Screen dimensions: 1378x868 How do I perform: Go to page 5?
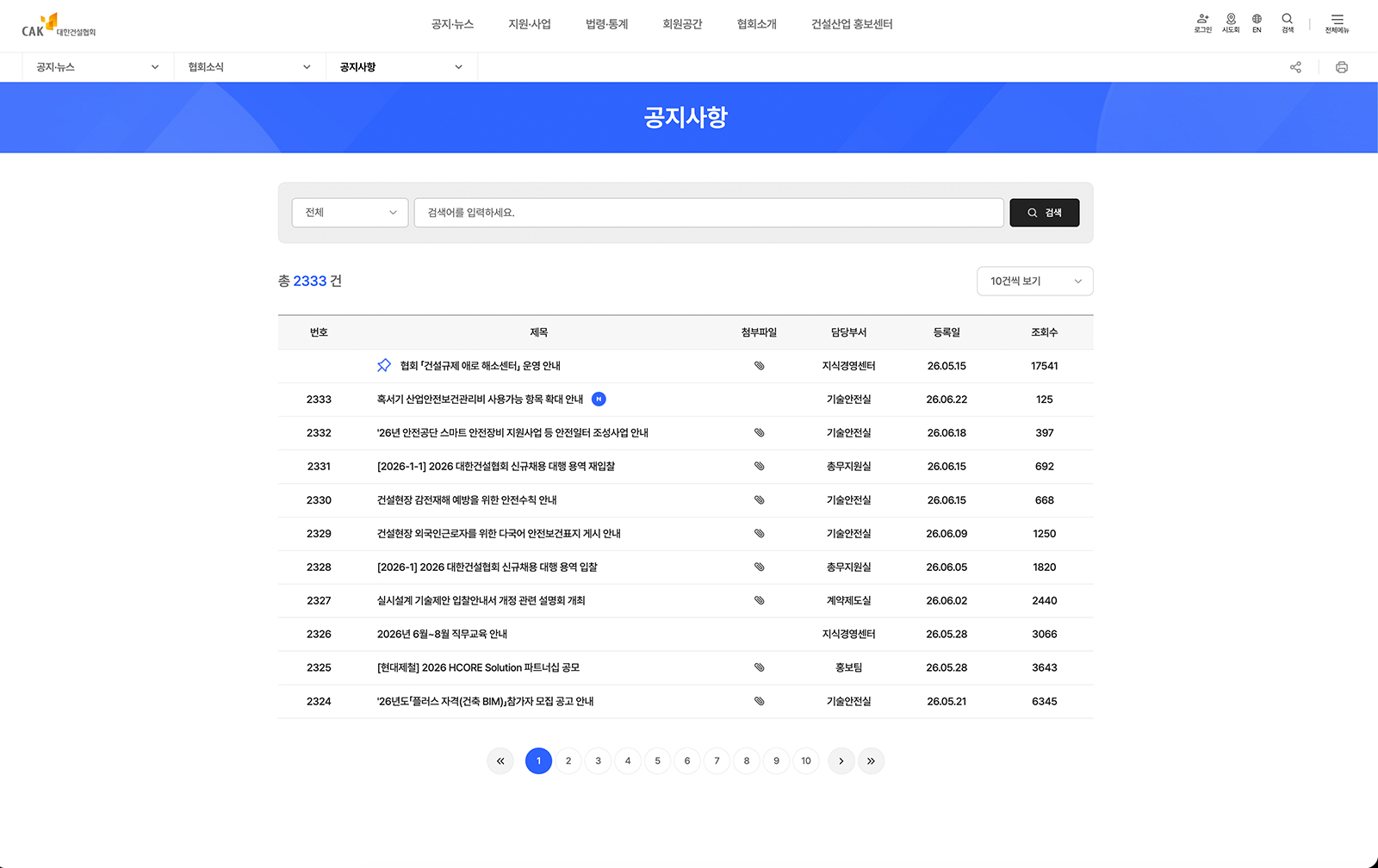(x=658, y=761)
